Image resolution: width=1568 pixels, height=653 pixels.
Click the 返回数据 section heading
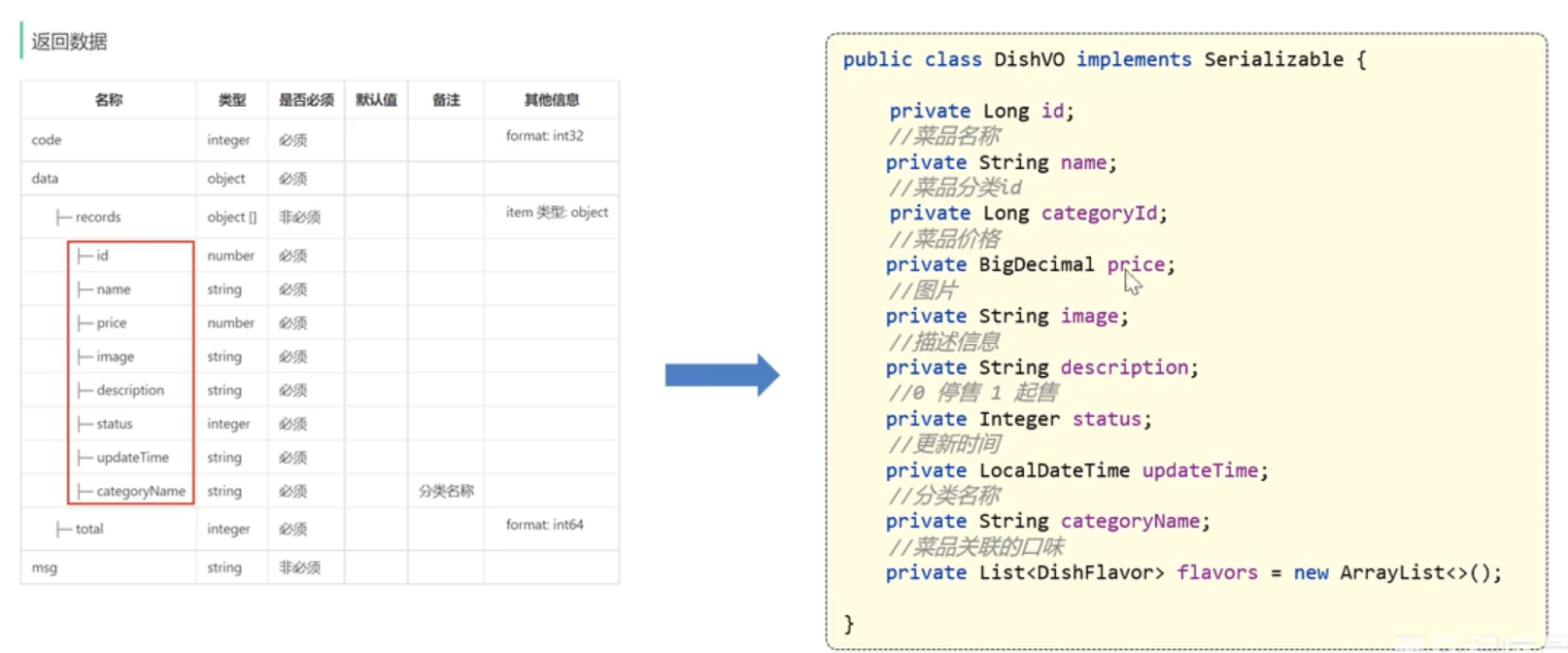[69, 42]
